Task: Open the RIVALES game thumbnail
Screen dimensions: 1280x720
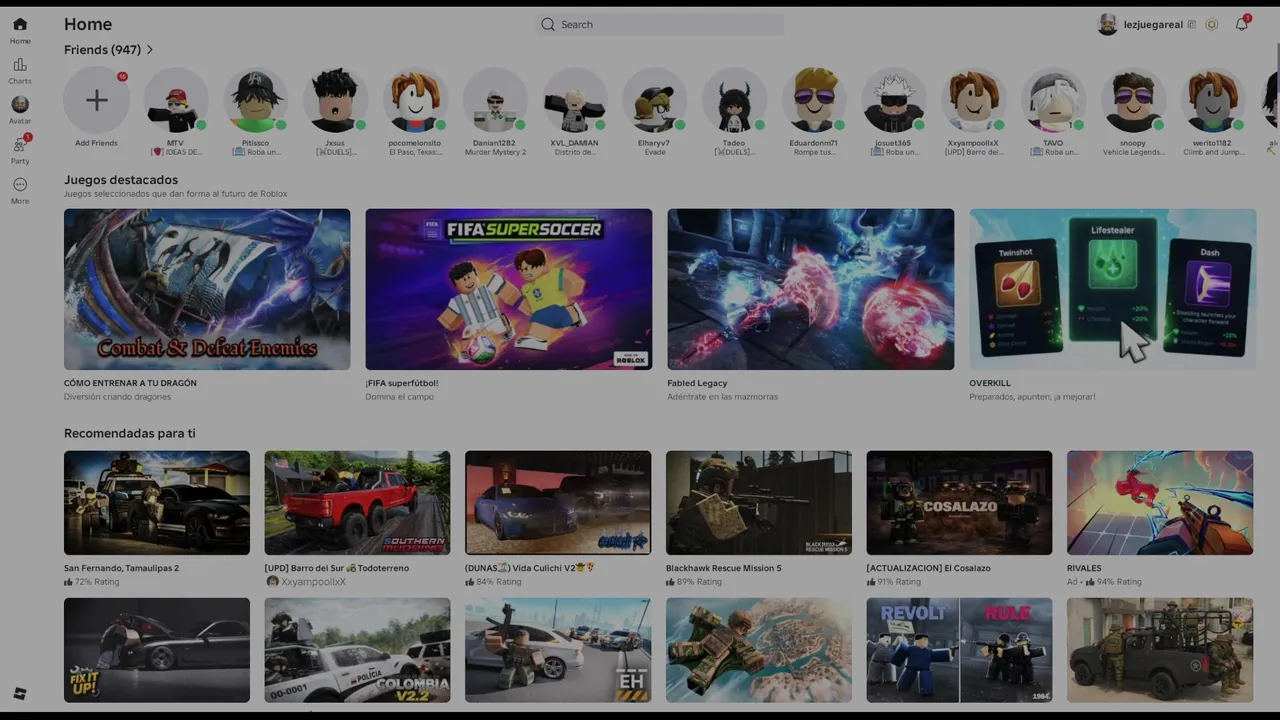Action: (1160, 503)
